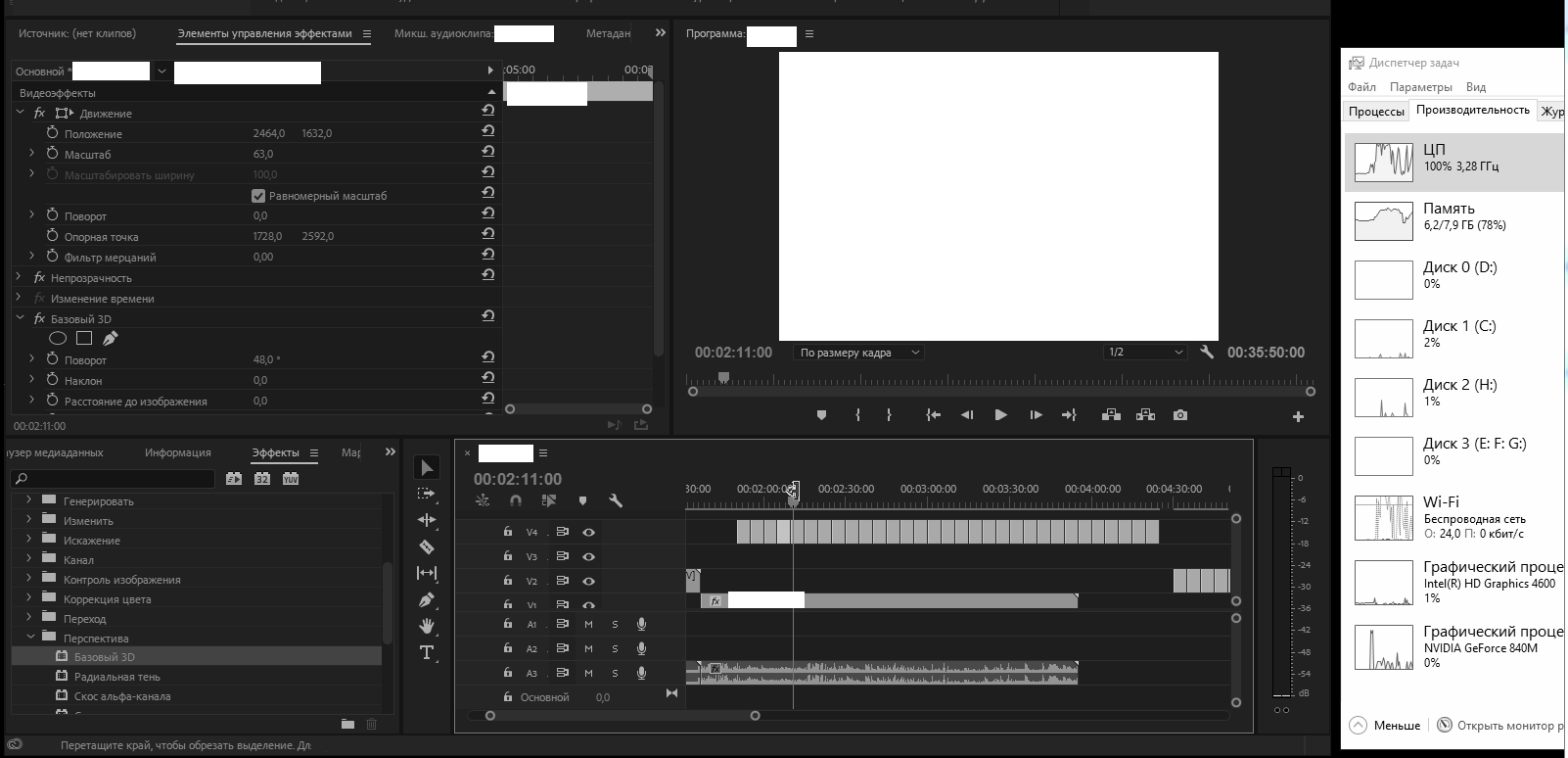Screen dimensions: 1568x758
Task: Select the Pen tool in the tools panel
Action: point(427,599)
